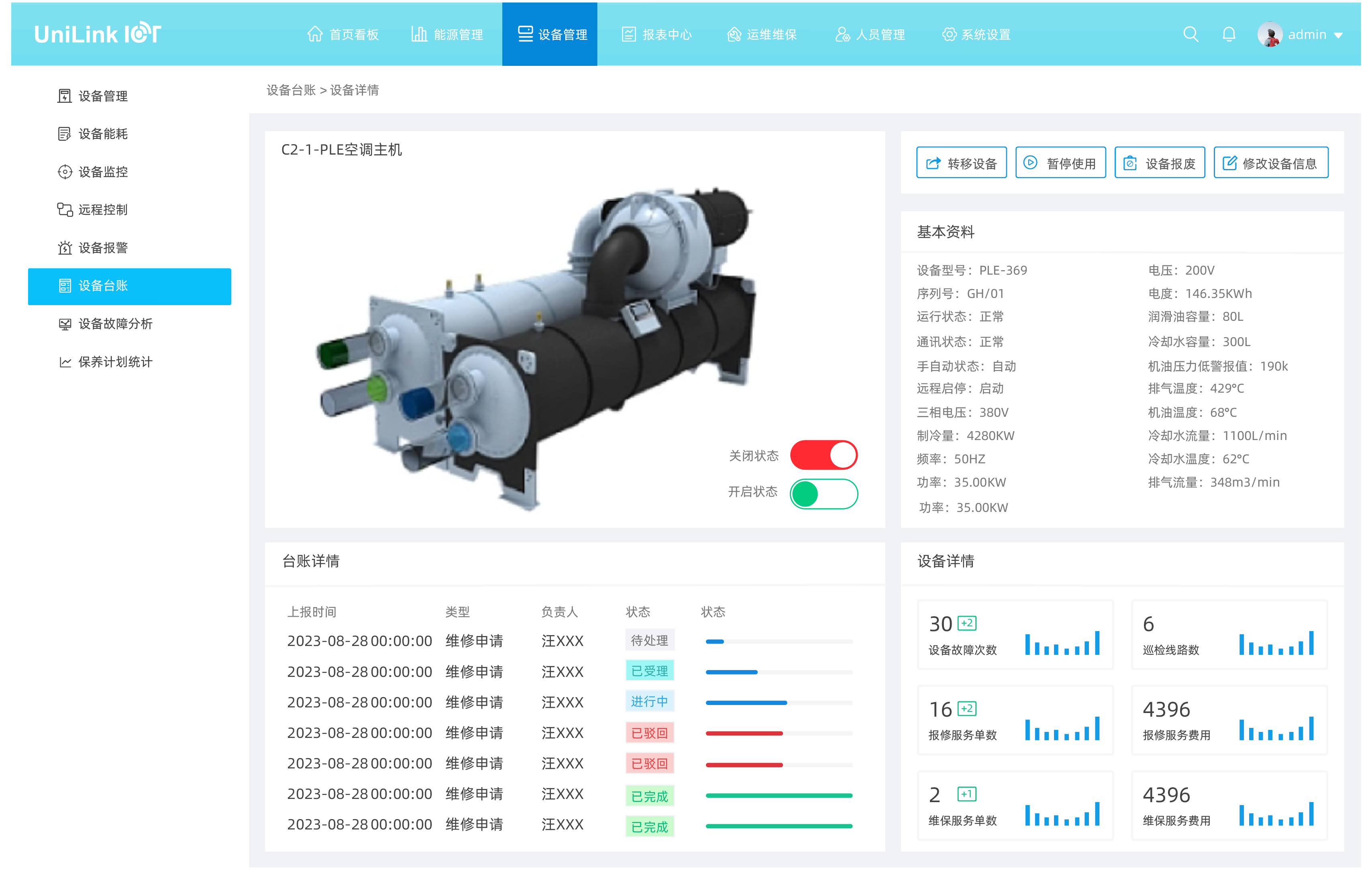Click the 进行中 status tag
The width and height of the screenshot is (1372, 870).
click(x=650, y=701)
